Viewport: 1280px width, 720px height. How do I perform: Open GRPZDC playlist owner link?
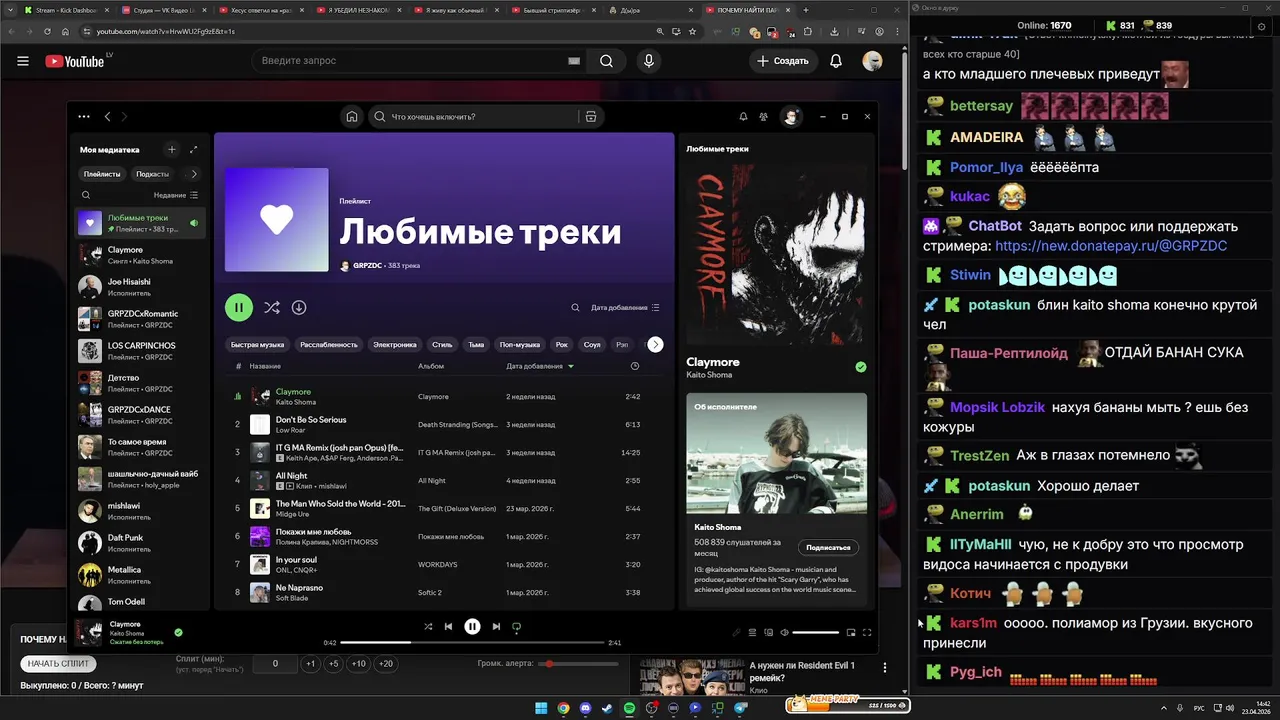(x=367, y=266)
